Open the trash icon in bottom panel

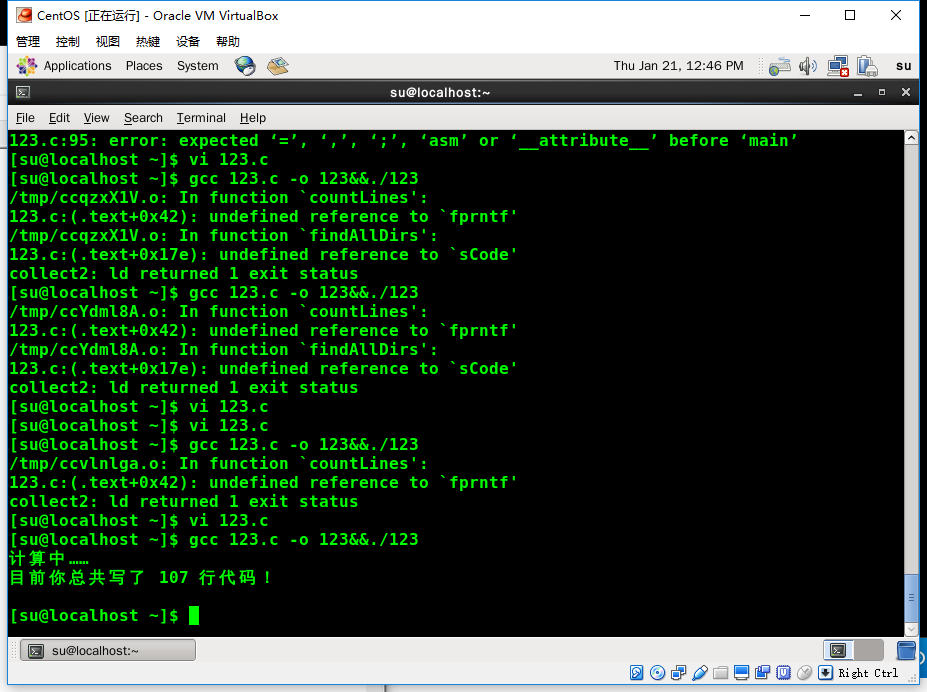(x=906, y=651)
